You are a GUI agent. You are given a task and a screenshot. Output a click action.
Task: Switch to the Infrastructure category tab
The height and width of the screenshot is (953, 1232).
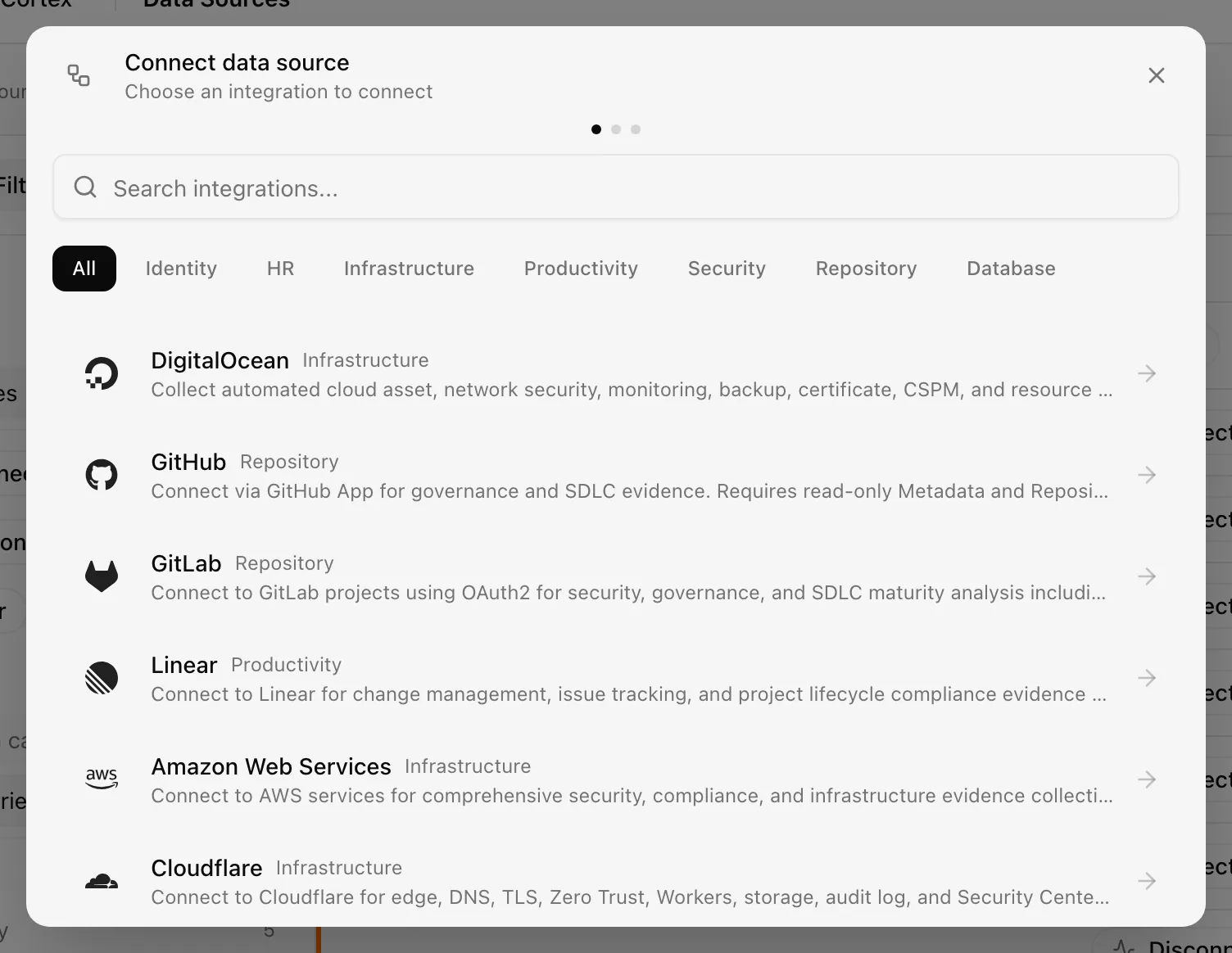[409, 269]
